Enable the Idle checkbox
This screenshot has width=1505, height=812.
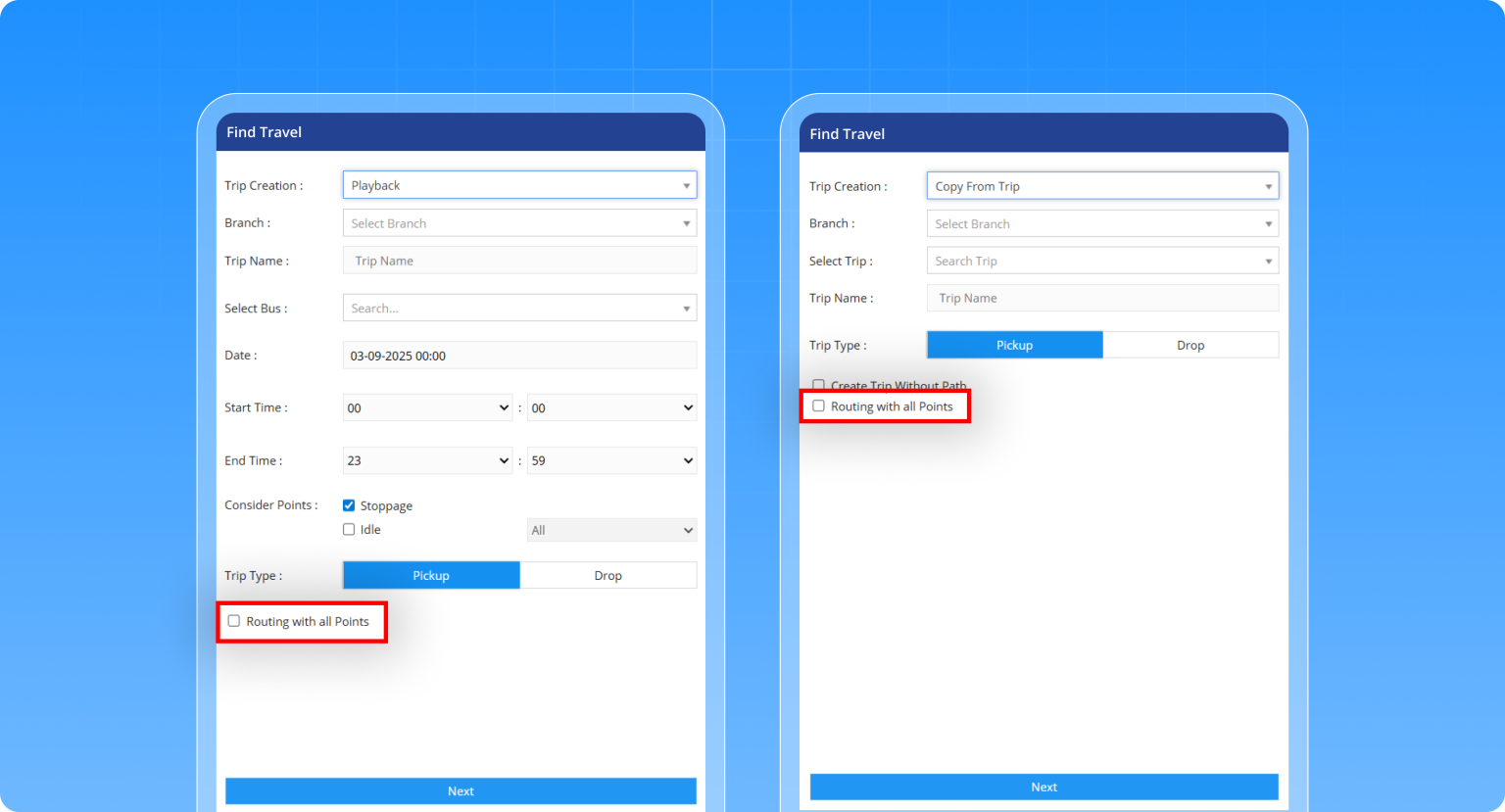point(349,530)
